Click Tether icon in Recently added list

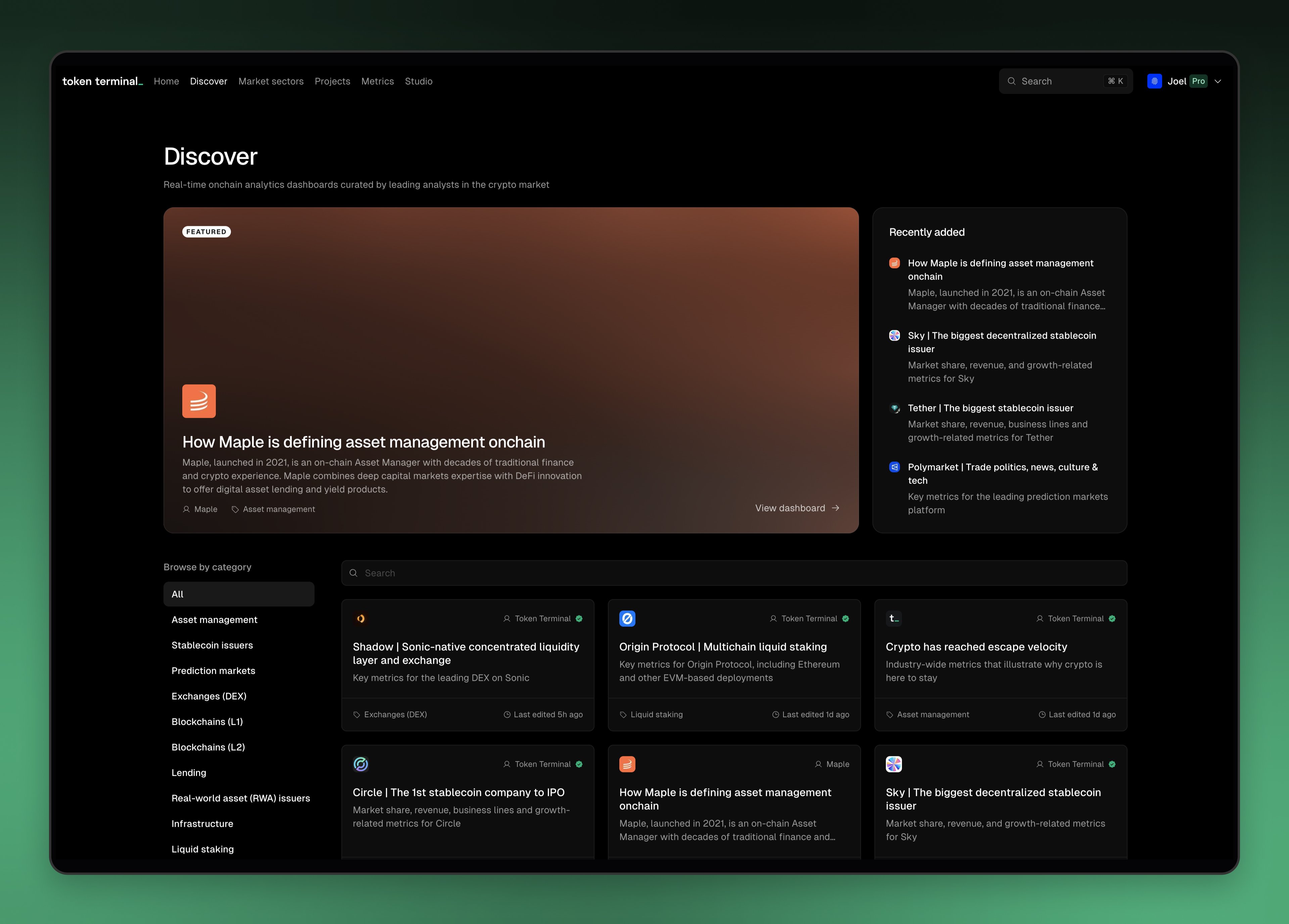(895, 408)
